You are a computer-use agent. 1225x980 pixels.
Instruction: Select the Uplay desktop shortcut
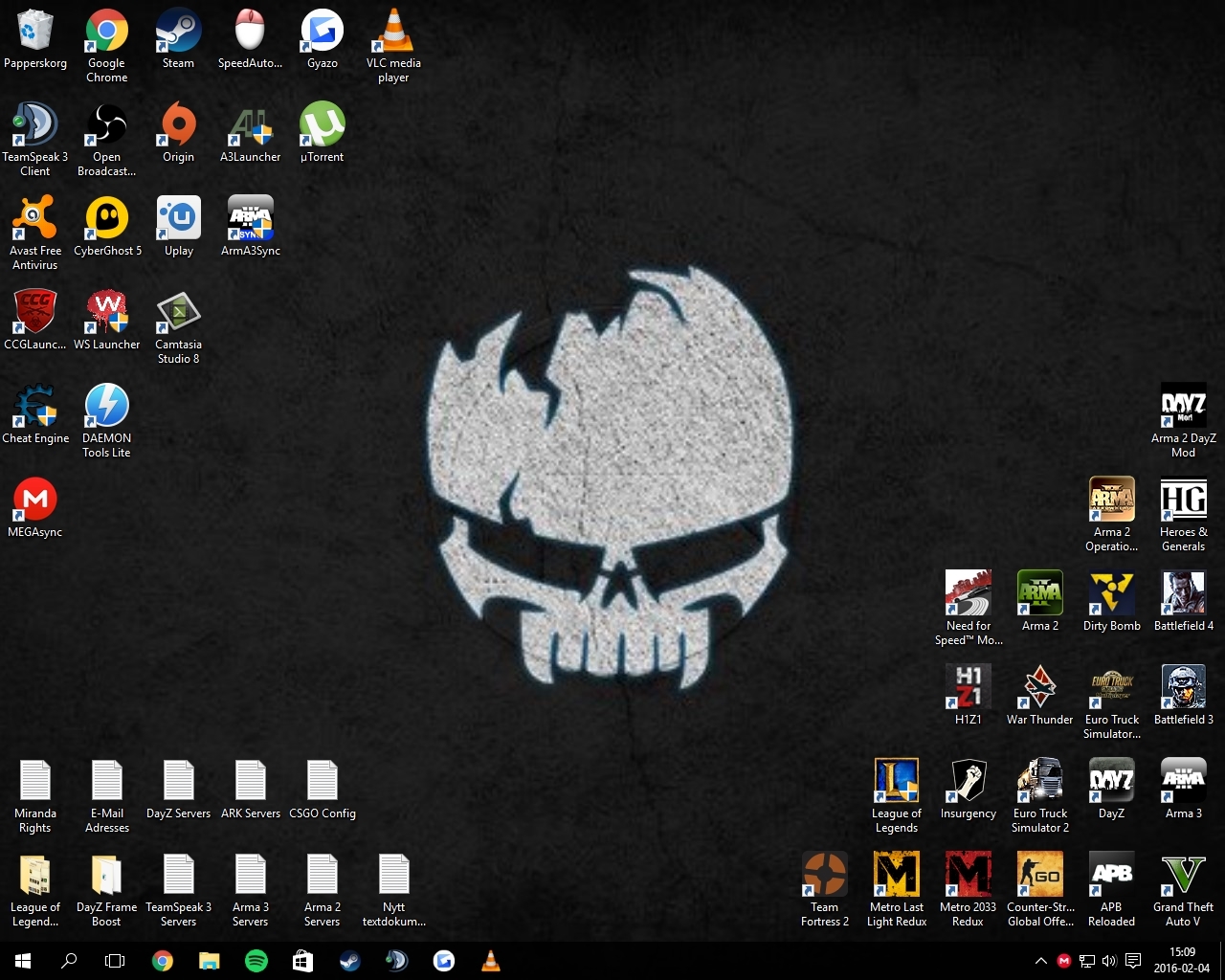[179, 227]
